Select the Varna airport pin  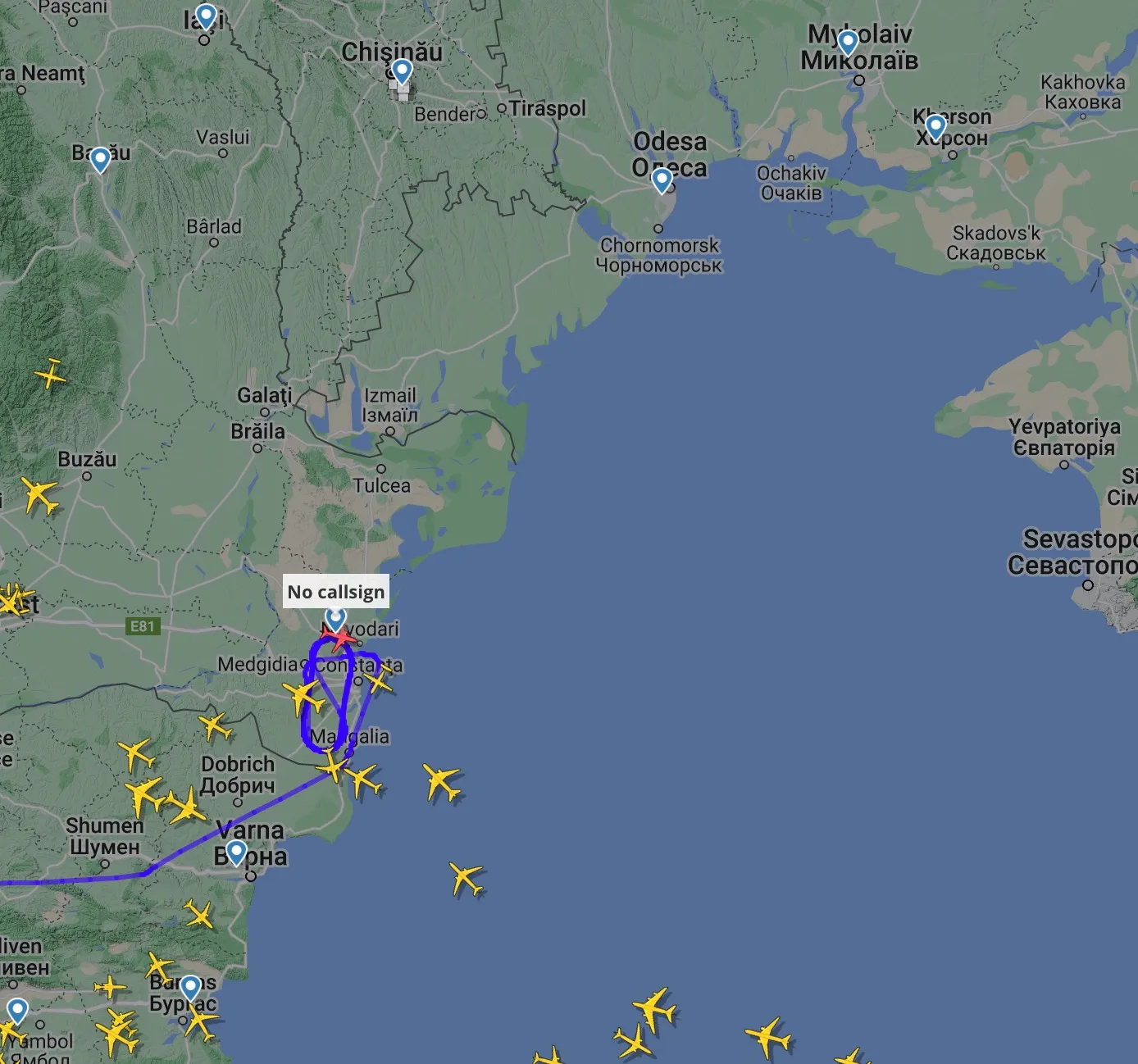(236, 853)
